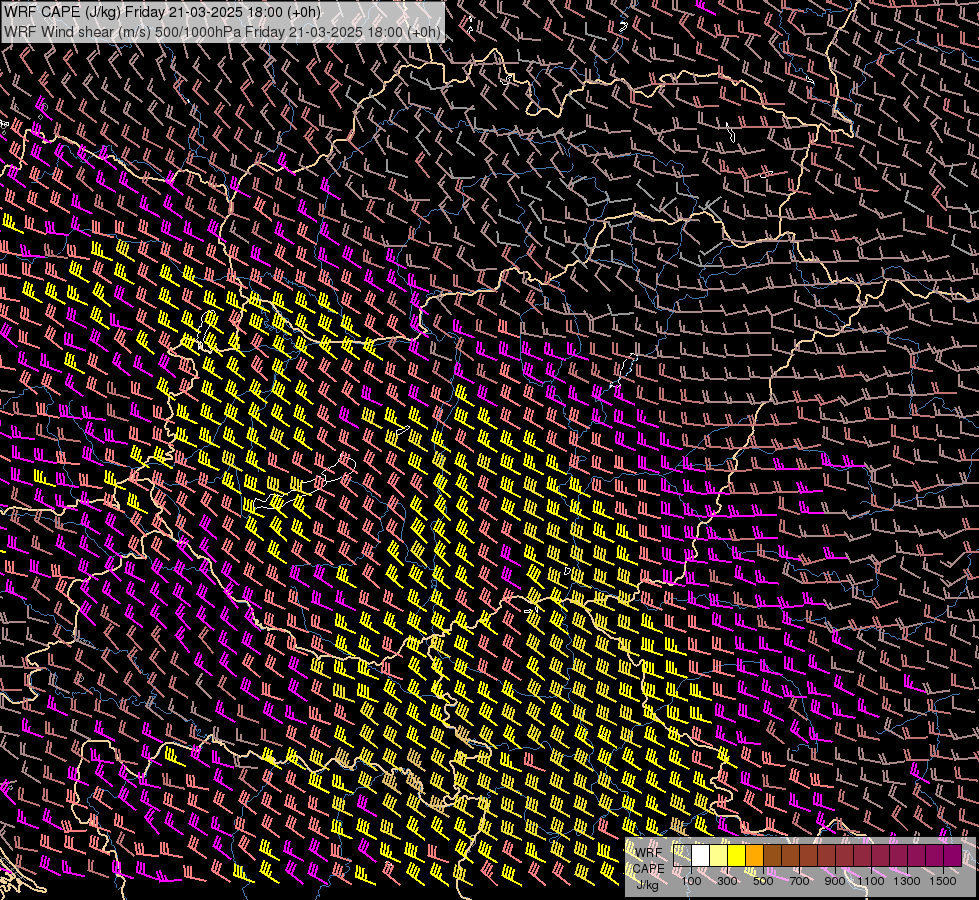This screenshot has height=900, width=979.
Task: Click the legend value "1500"
Action: [943, 881]
